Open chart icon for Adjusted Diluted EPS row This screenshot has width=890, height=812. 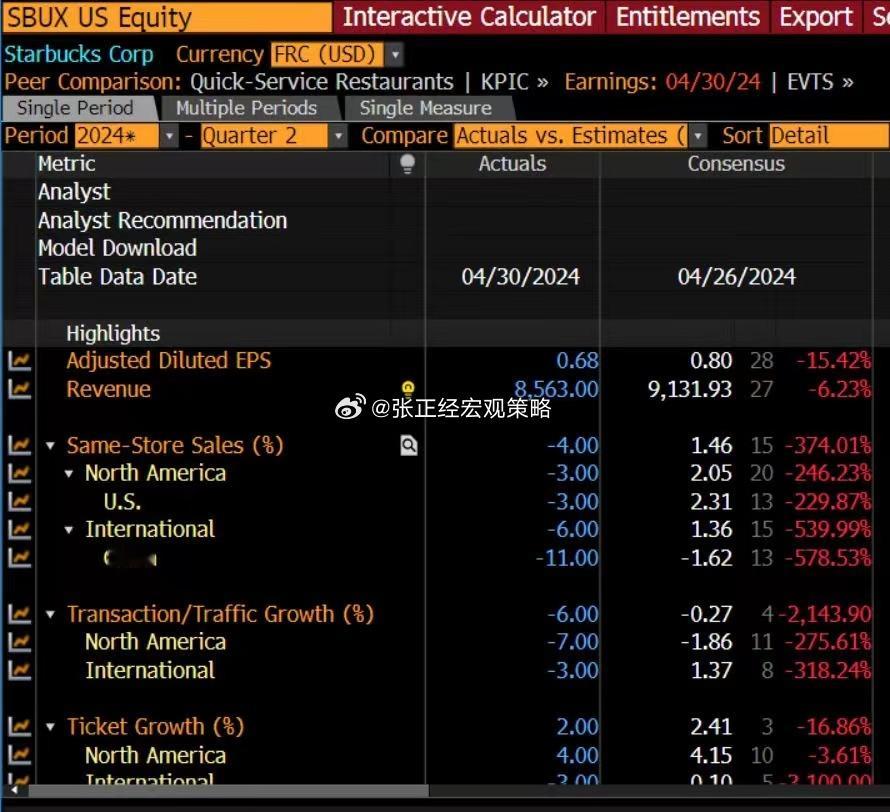pyautogui.click(x=19, y=361)
